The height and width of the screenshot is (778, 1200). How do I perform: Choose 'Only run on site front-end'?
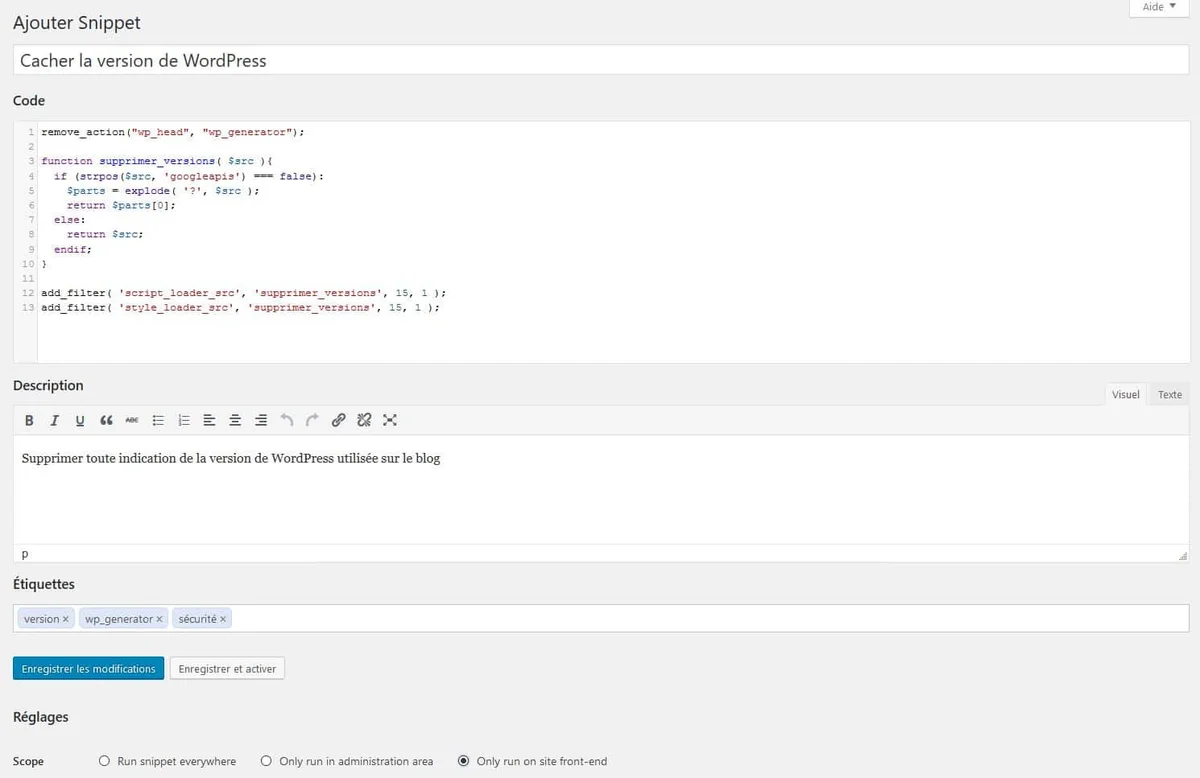coord(463,761)
